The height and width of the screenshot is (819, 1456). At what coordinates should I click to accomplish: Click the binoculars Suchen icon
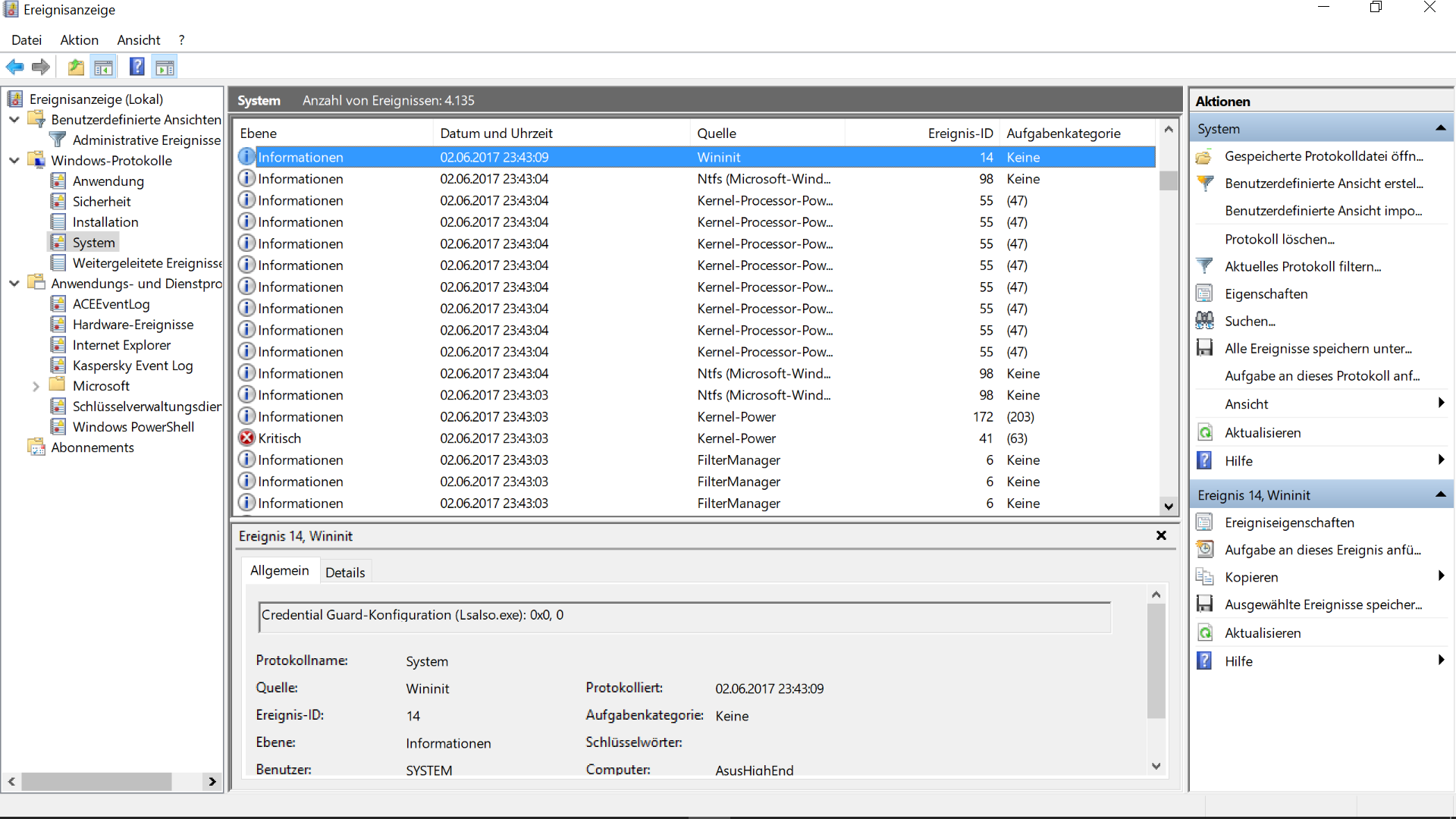[x=1204, y=321]
